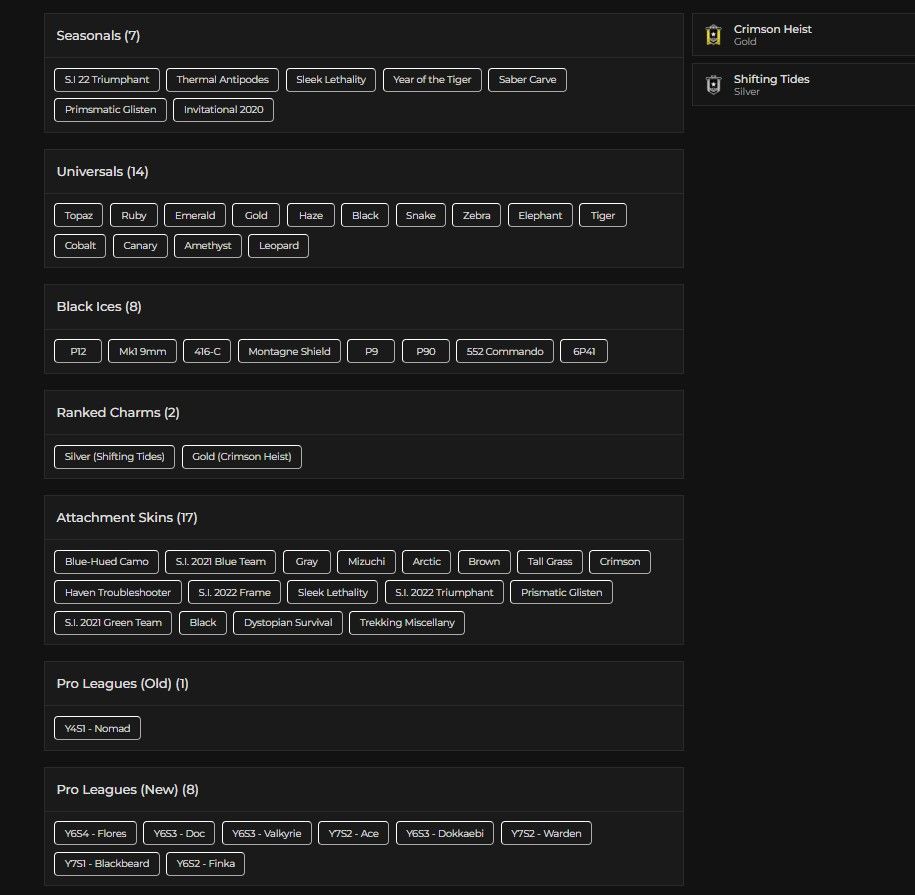
Task: Select the Canary tag
Action: (140, 246)
